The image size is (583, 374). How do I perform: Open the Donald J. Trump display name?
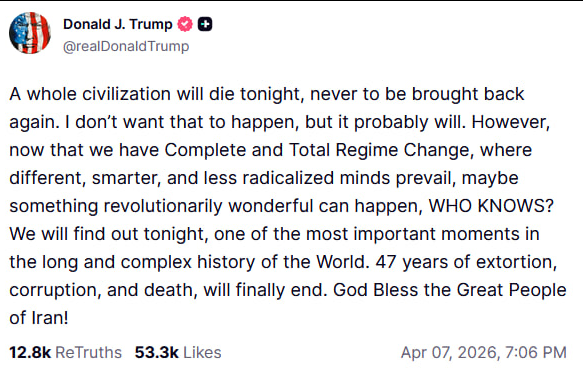point(117,24)
